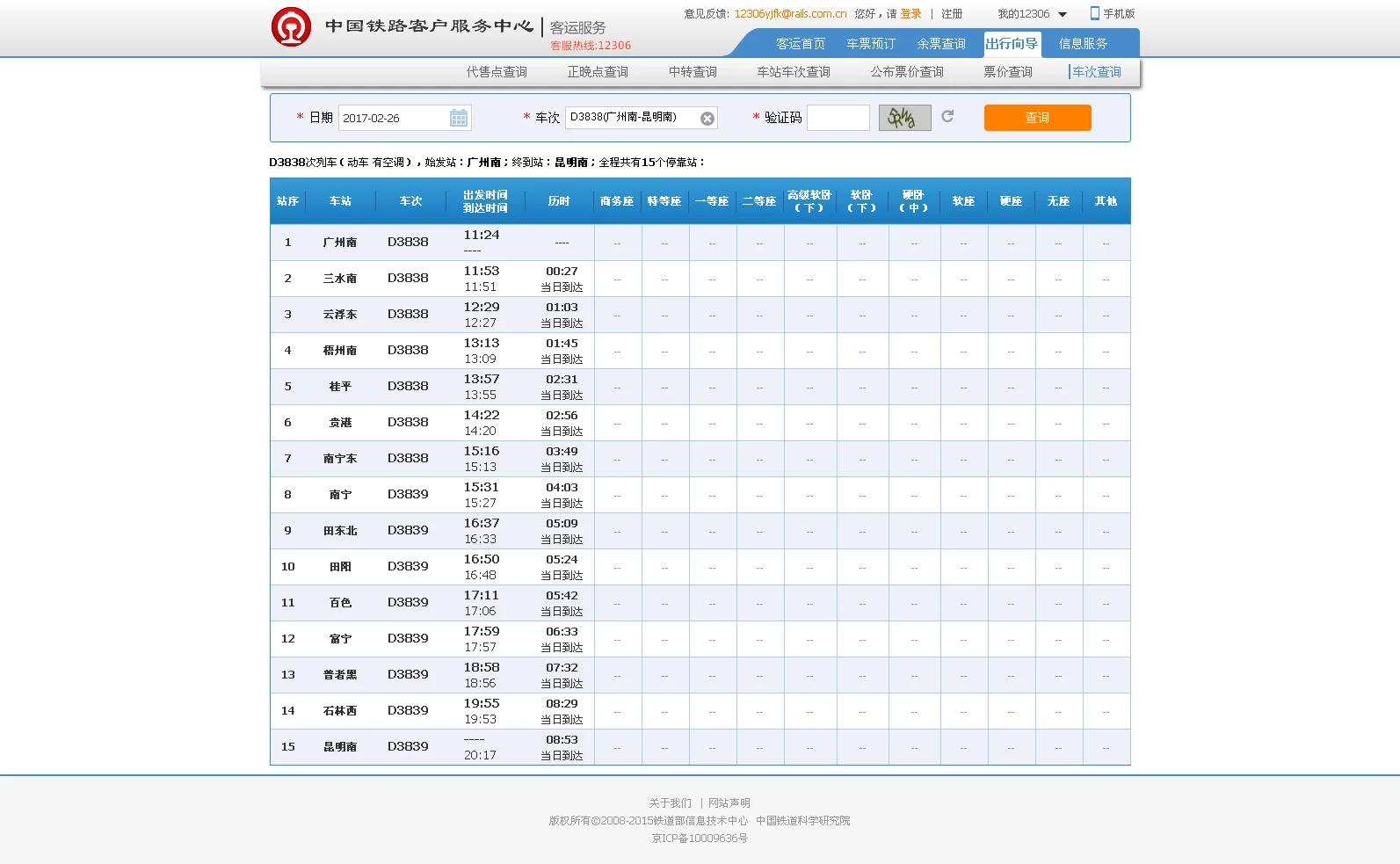Open 票价查询 fare query submenu
This screenshot has width=1400, height=864.
click(1007, 72)
